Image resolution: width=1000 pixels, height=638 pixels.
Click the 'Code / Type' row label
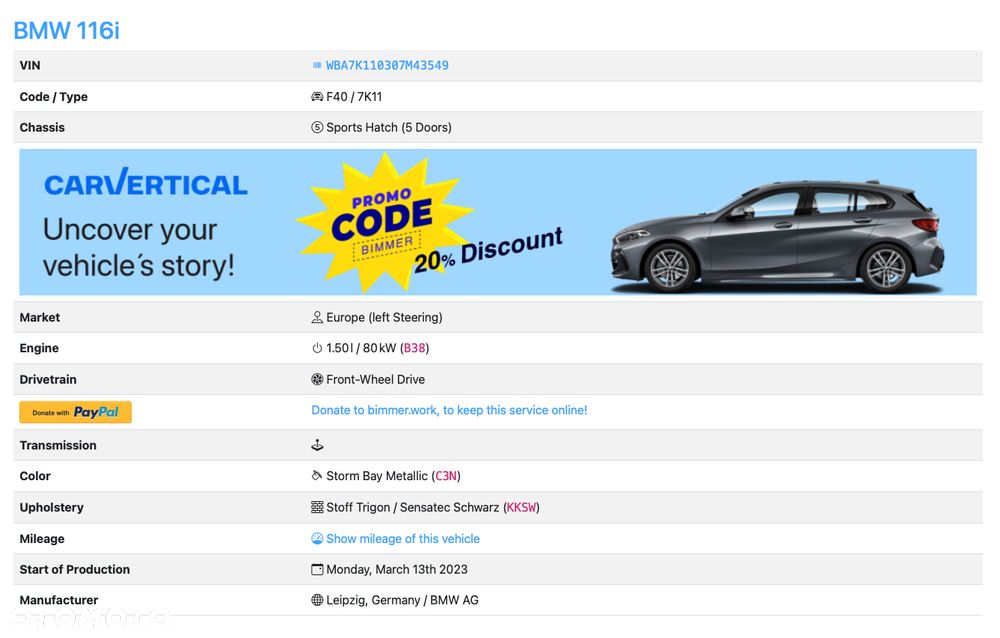[x=54, y=96]
